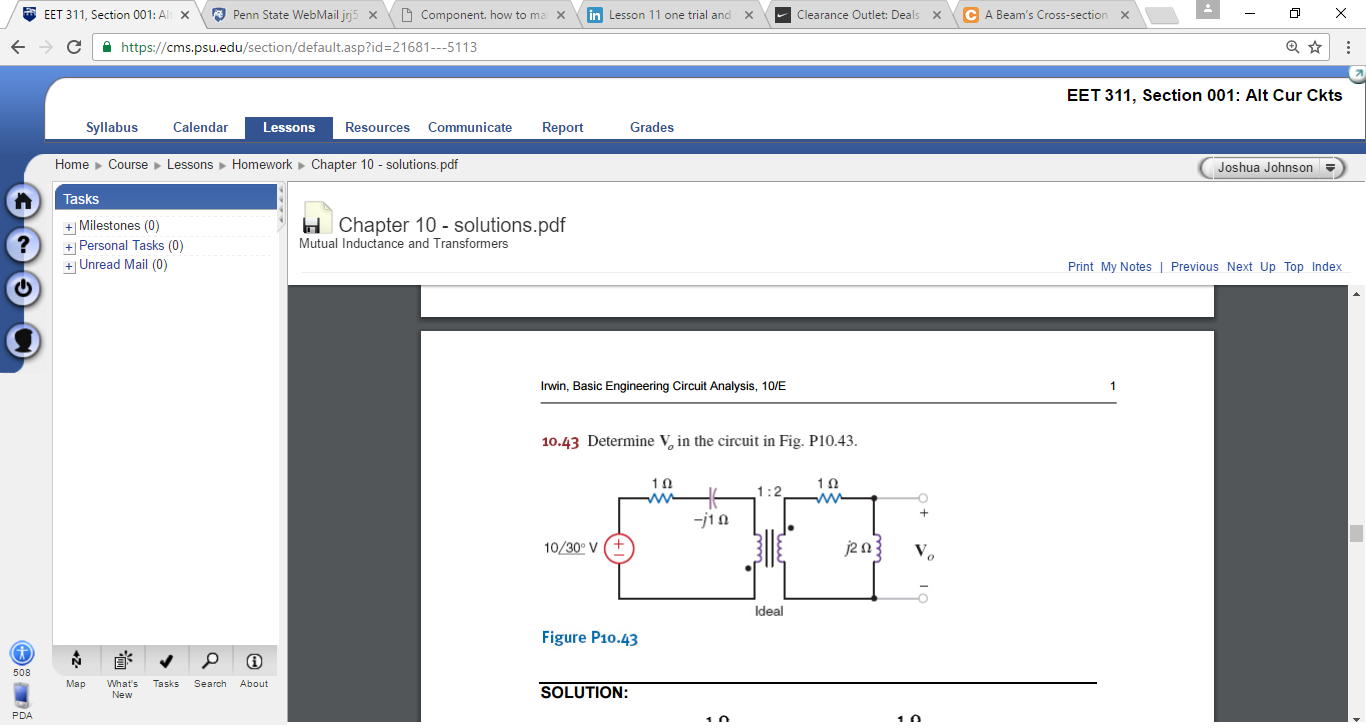Click the Help question mark icon
Screen dimensions: 1366x728
point(22,244)
